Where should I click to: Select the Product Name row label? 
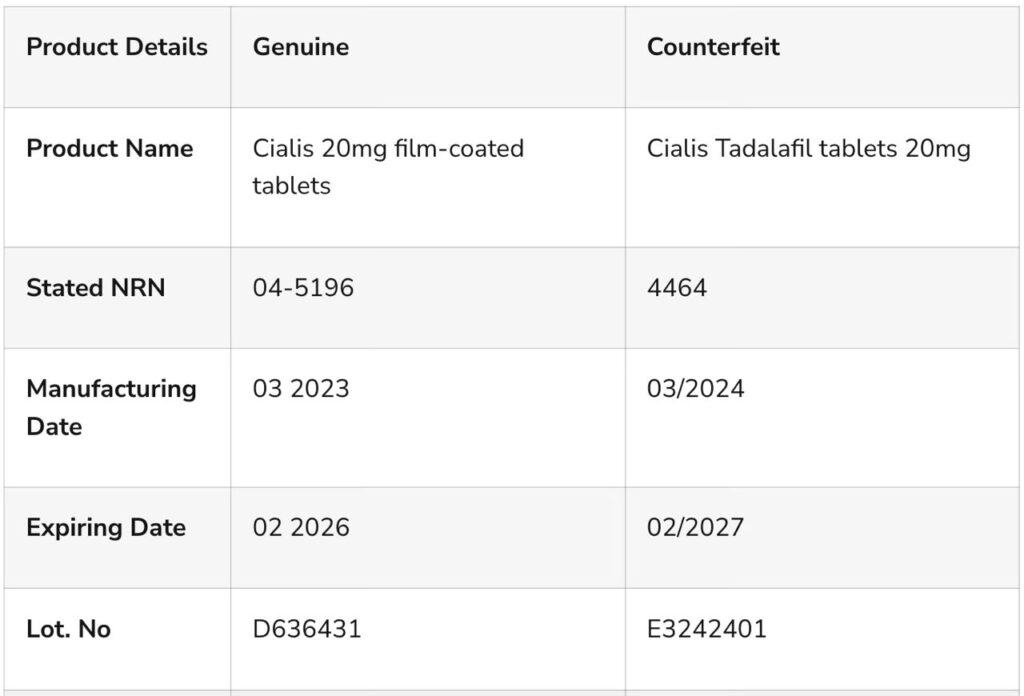(109, 149)
